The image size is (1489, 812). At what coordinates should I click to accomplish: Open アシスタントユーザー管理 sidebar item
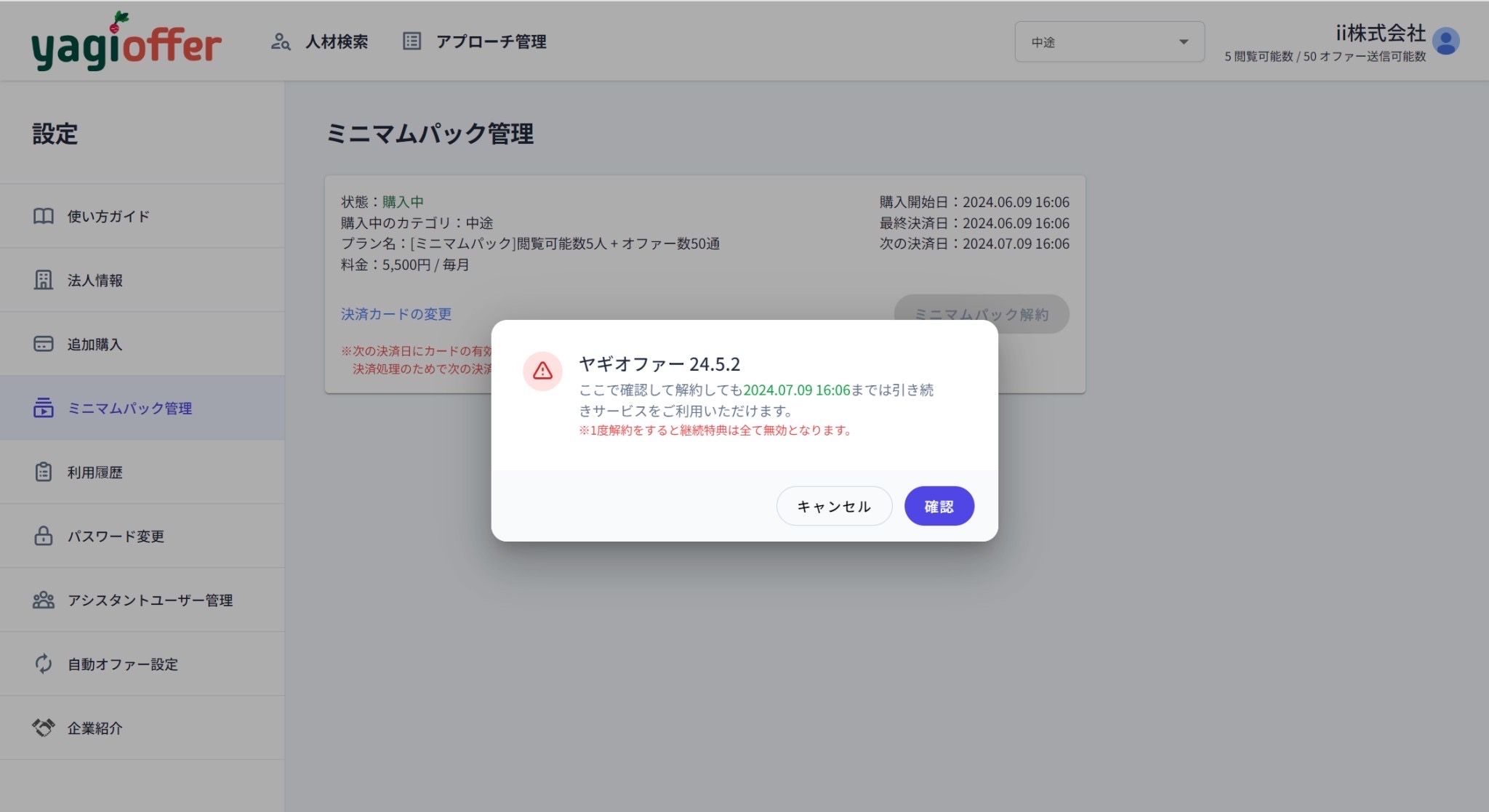coord(150,600)
